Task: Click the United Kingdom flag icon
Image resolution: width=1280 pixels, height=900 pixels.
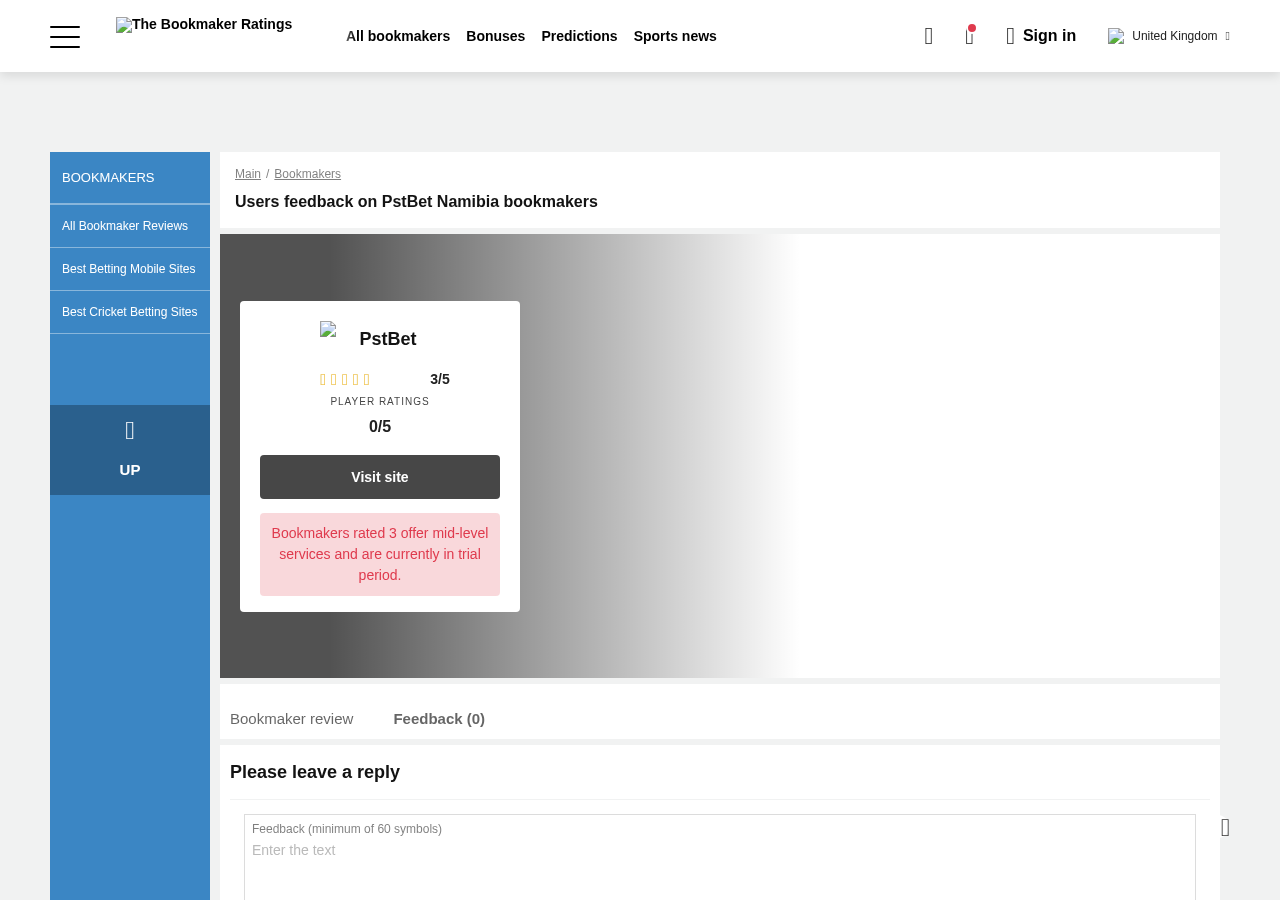Action: pos(1116,37)
